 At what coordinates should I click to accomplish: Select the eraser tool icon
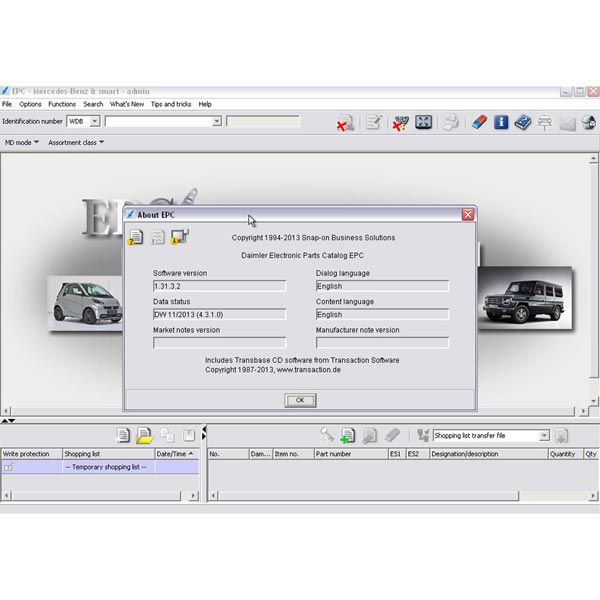[x=479, y=122]
